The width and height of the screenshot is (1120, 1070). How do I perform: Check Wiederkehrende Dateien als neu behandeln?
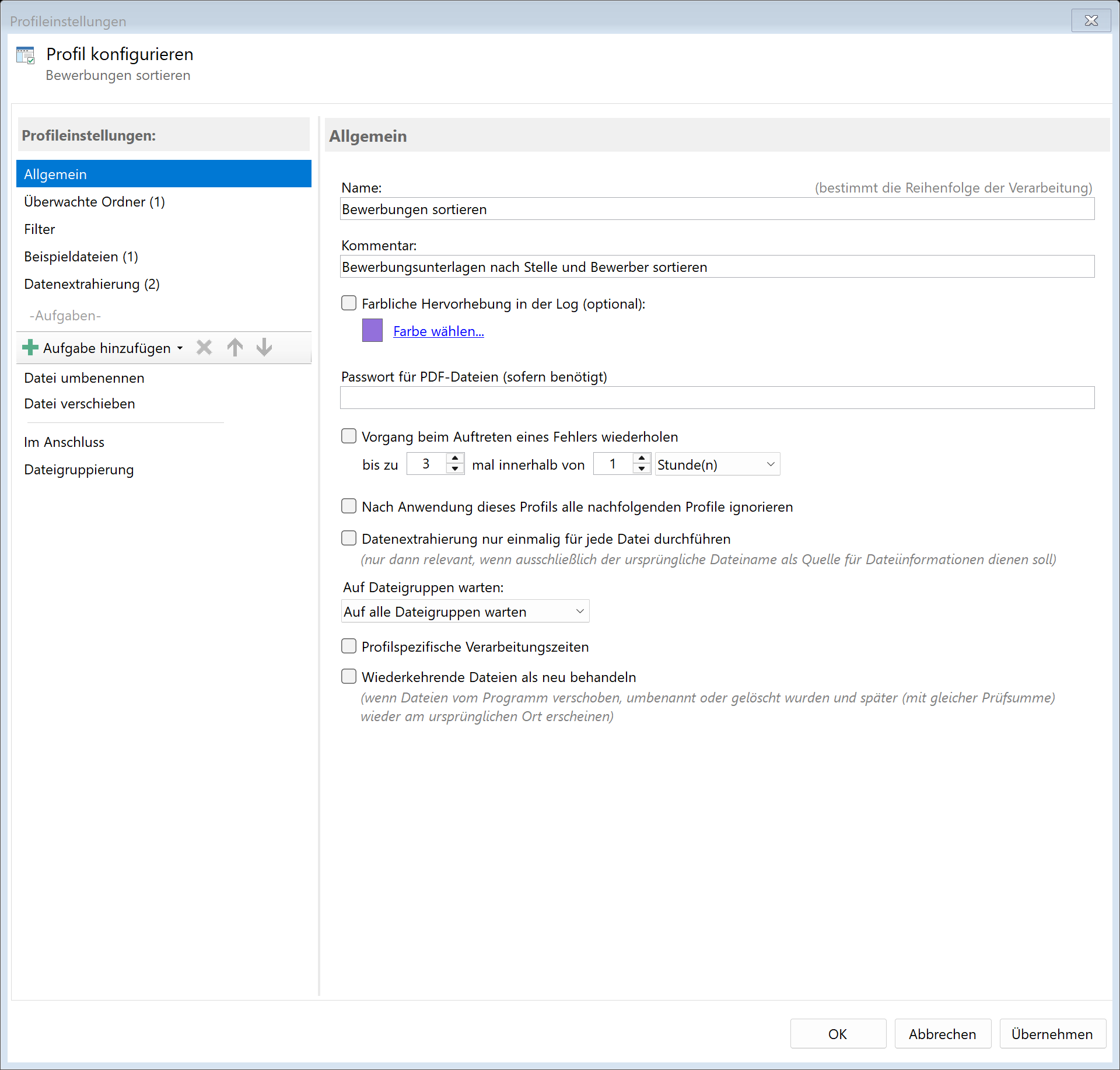[x=349, y=677]
